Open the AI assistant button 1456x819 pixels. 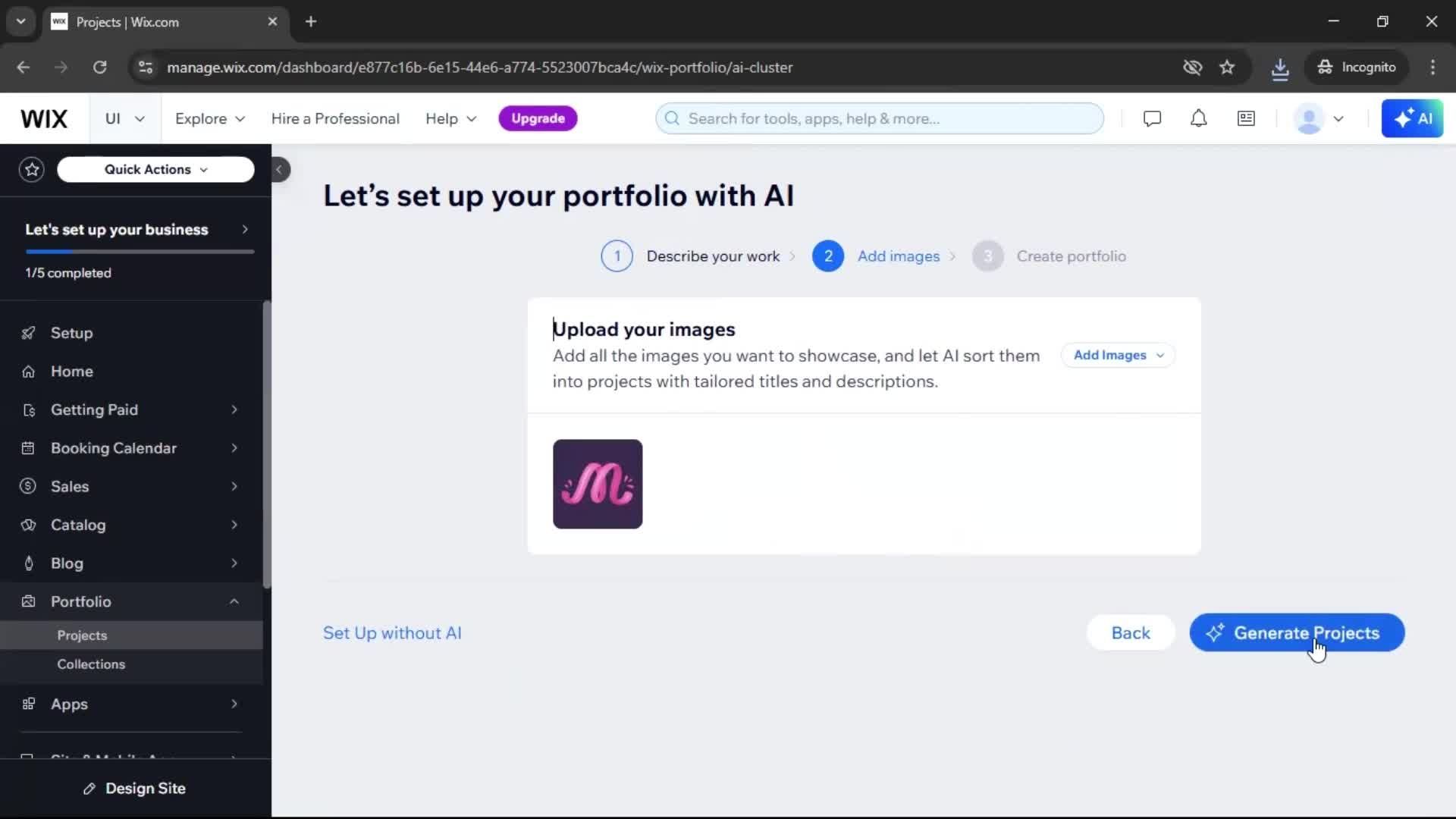[x=1412, y=118]
